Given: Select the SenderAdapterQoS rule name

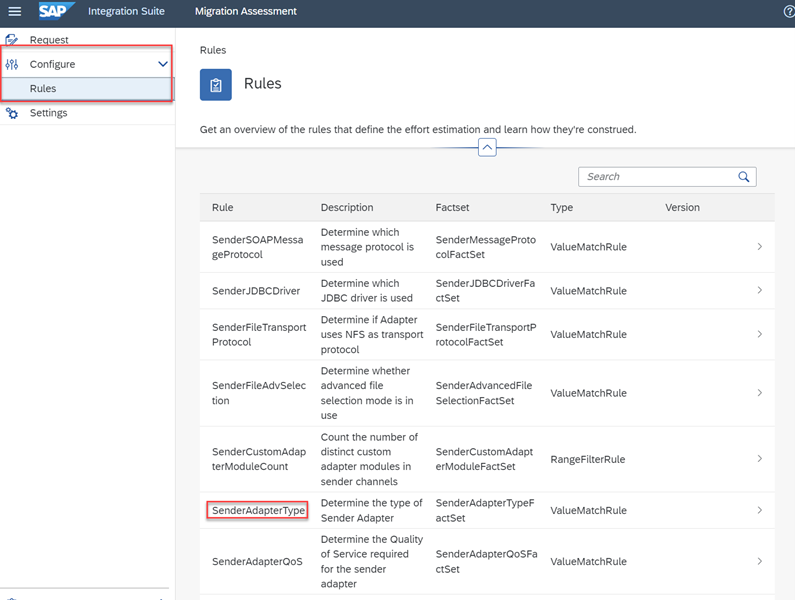Looking at the screenshot, I should coord(257,561).
